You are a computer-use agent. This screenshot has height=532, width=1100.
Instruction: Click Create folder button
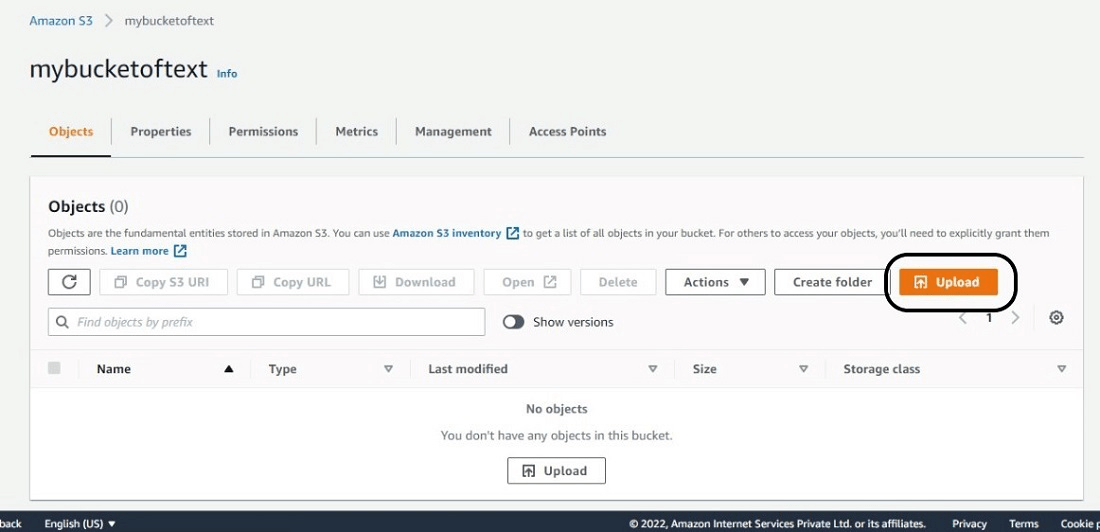click(832, 282)
